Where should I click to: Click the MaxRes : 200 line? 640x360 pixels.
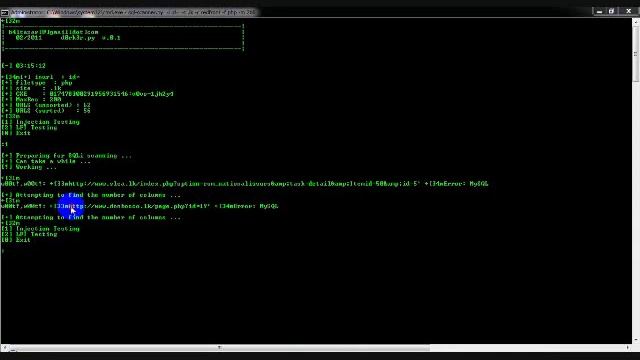pos(31,99)
